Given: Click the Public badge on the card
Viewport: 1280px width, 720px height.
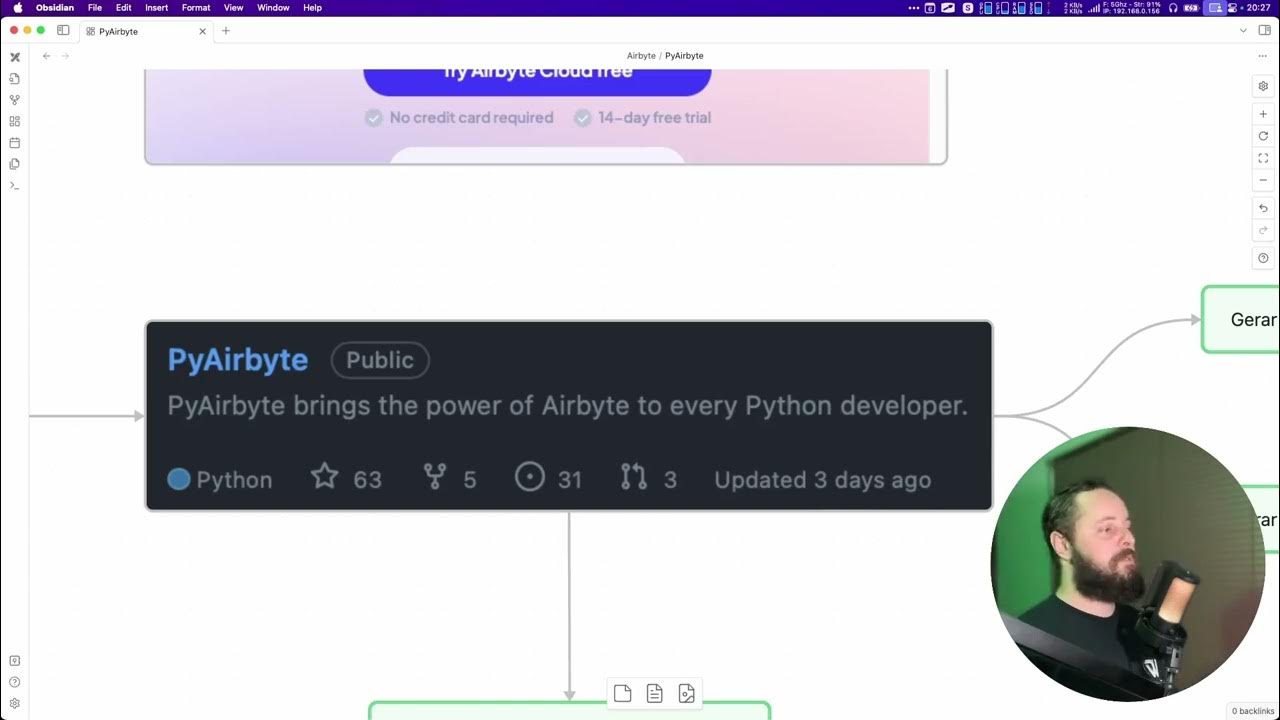Looking at the screenshot, I should pos(380,360).
